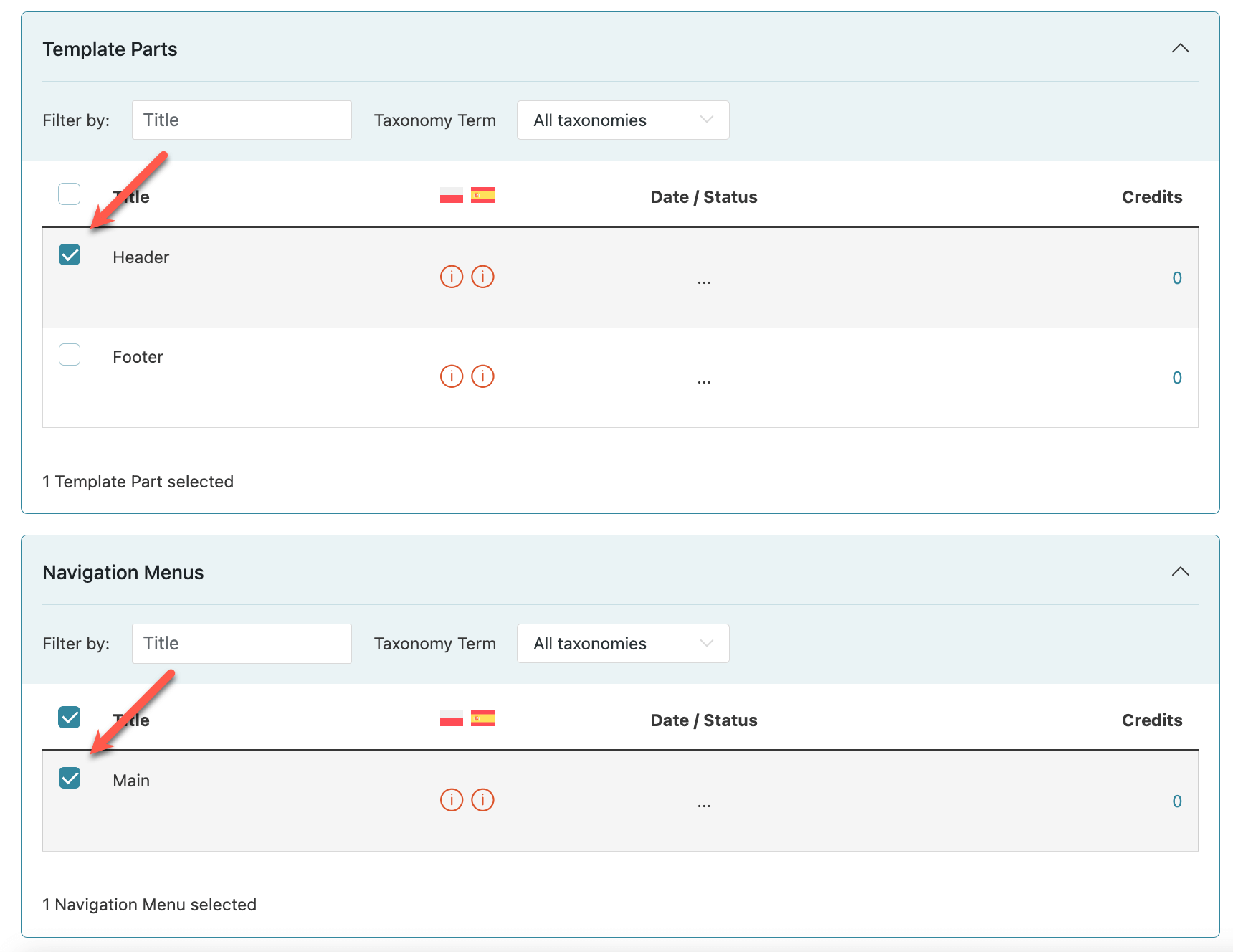Open taxonomies dropdown in Template Parts section
The image size is (1233, 952).
pos(622,120)
